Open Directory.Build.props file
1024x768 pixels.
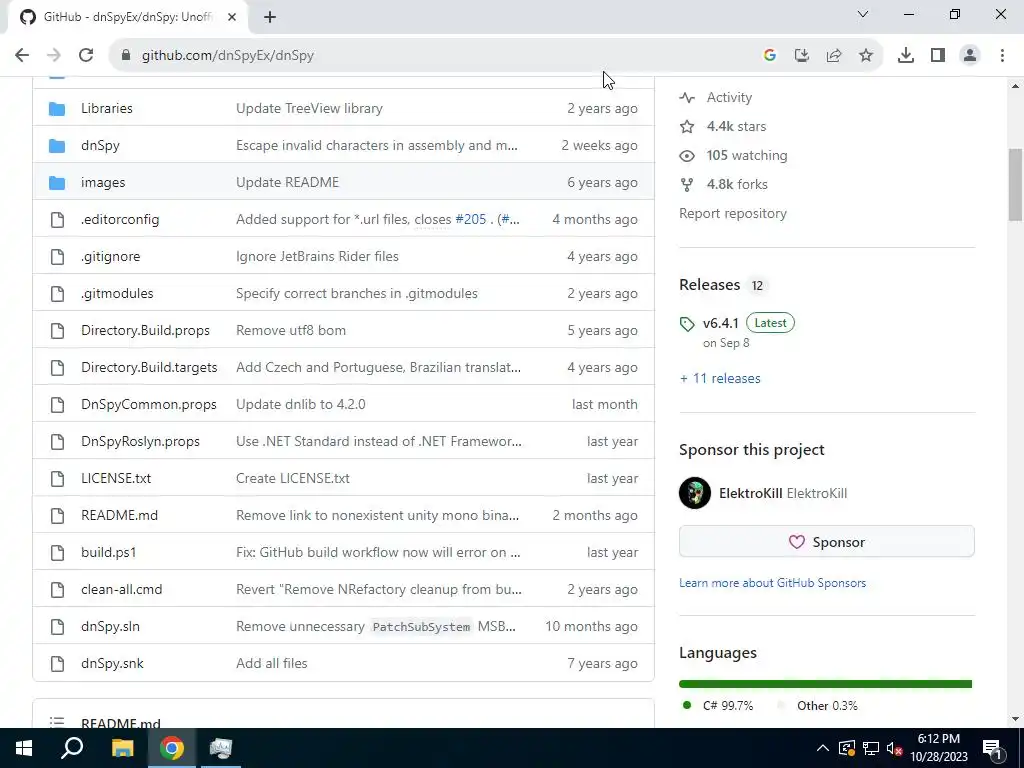coord(145,330)
